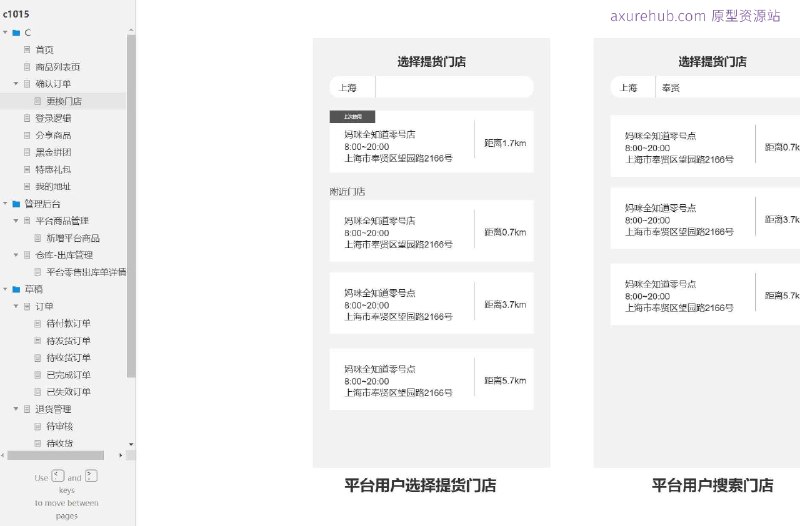Click the sidebar scroll-down arrow
800x526 pixels.
click(131, 444)
